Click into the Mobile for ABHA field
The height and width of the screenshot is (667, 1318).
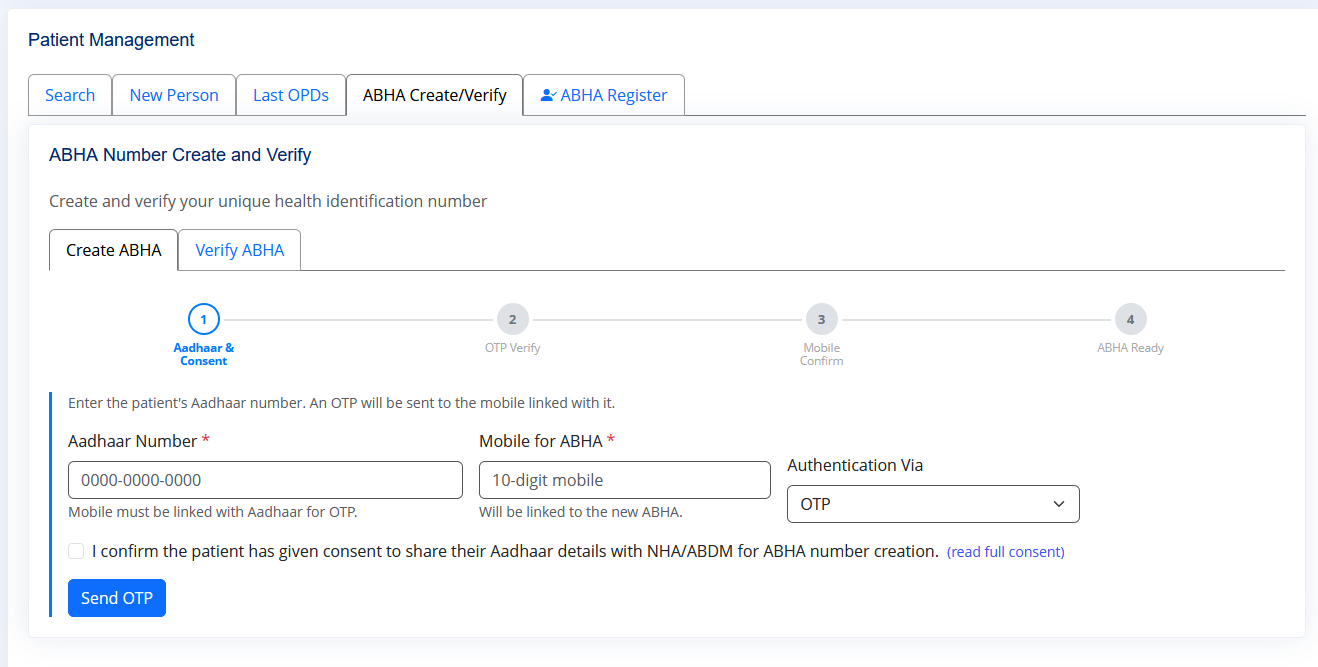(625, 480)
